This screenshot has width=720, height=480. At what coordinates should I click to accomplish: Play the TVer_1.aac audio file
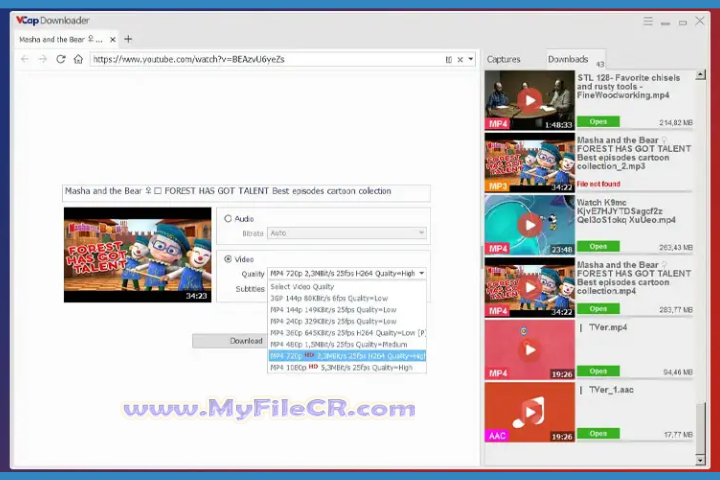pos(529,412)
